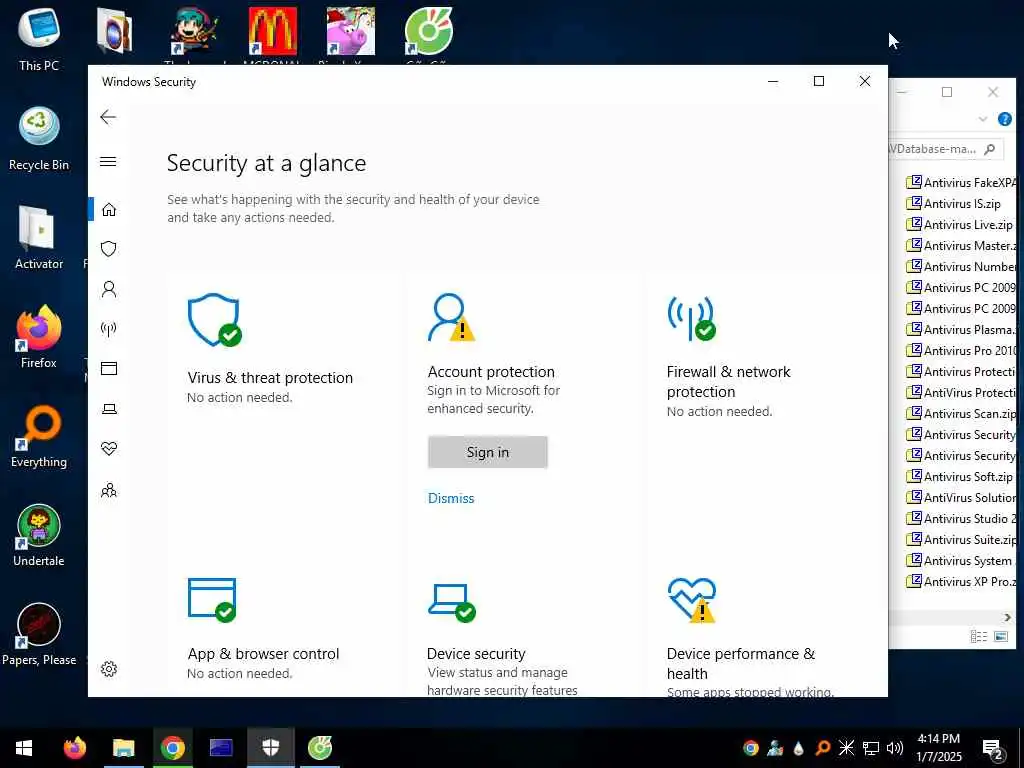Go back with the back arrow
Screen dimensions: 1024x768
(x=108, y=117)
